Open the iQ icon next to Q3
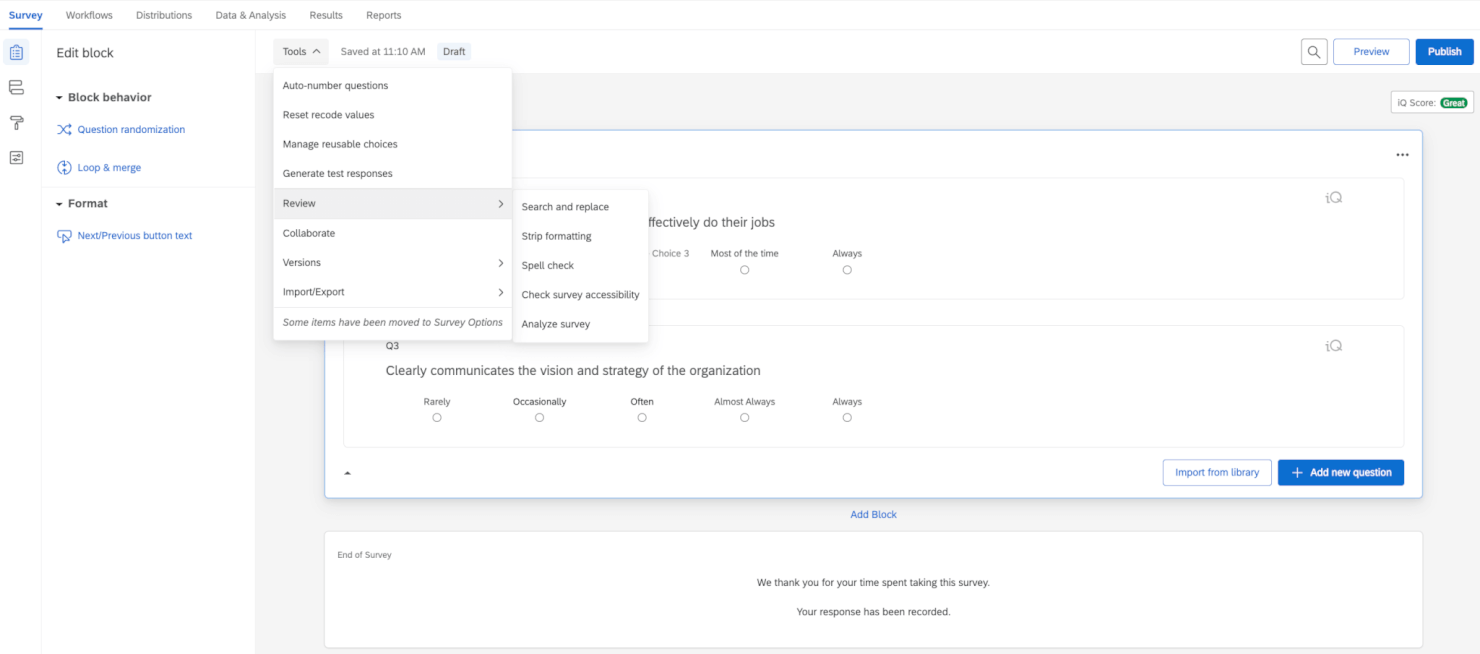1480x654 pixels. tap(1333, 345)
